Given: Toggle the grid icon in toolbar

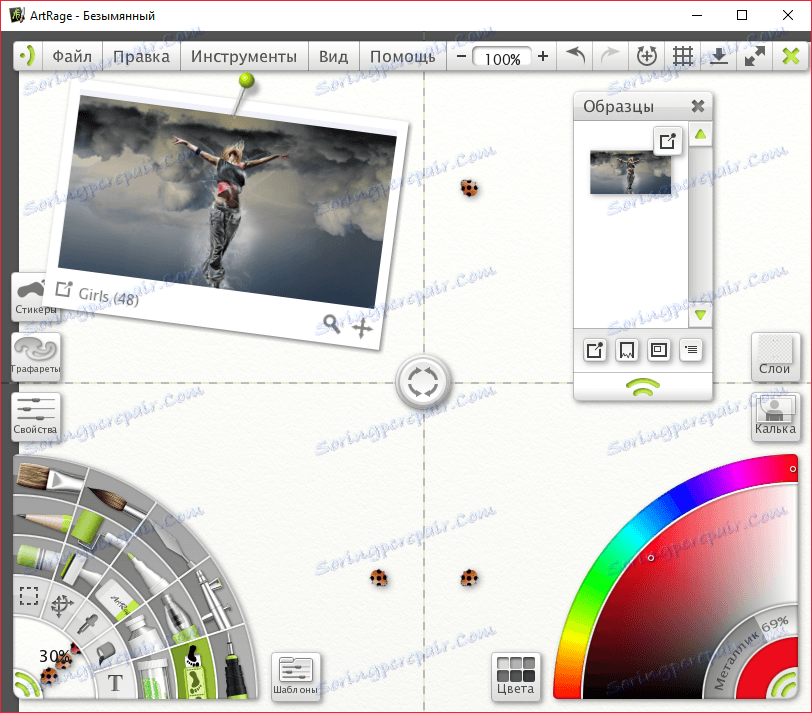Looking at the screenshot, I should click(683, 56).
